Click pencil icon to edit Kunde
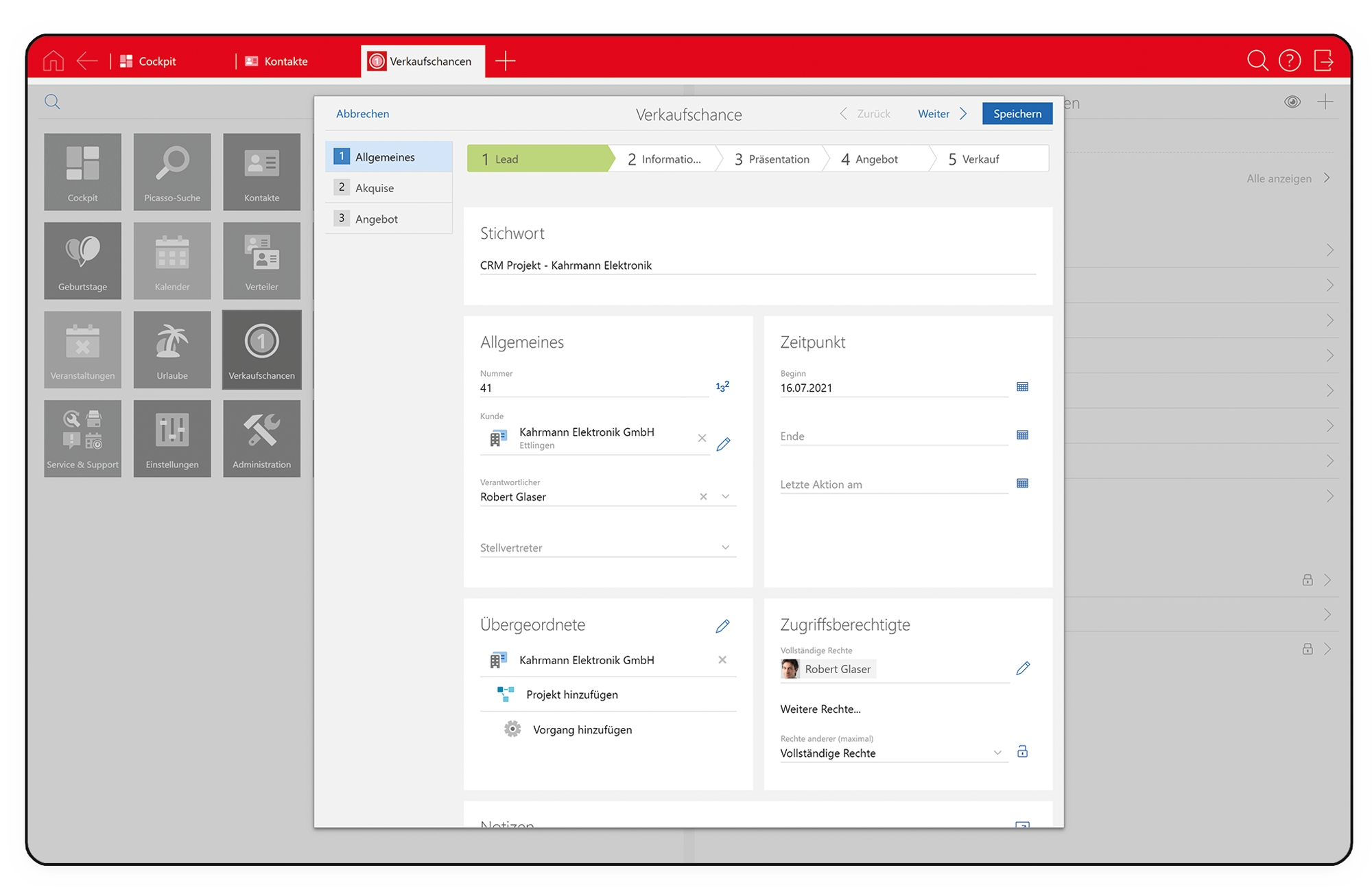Viewport: 1372px width, 892px height. click(x=723, y=444)
